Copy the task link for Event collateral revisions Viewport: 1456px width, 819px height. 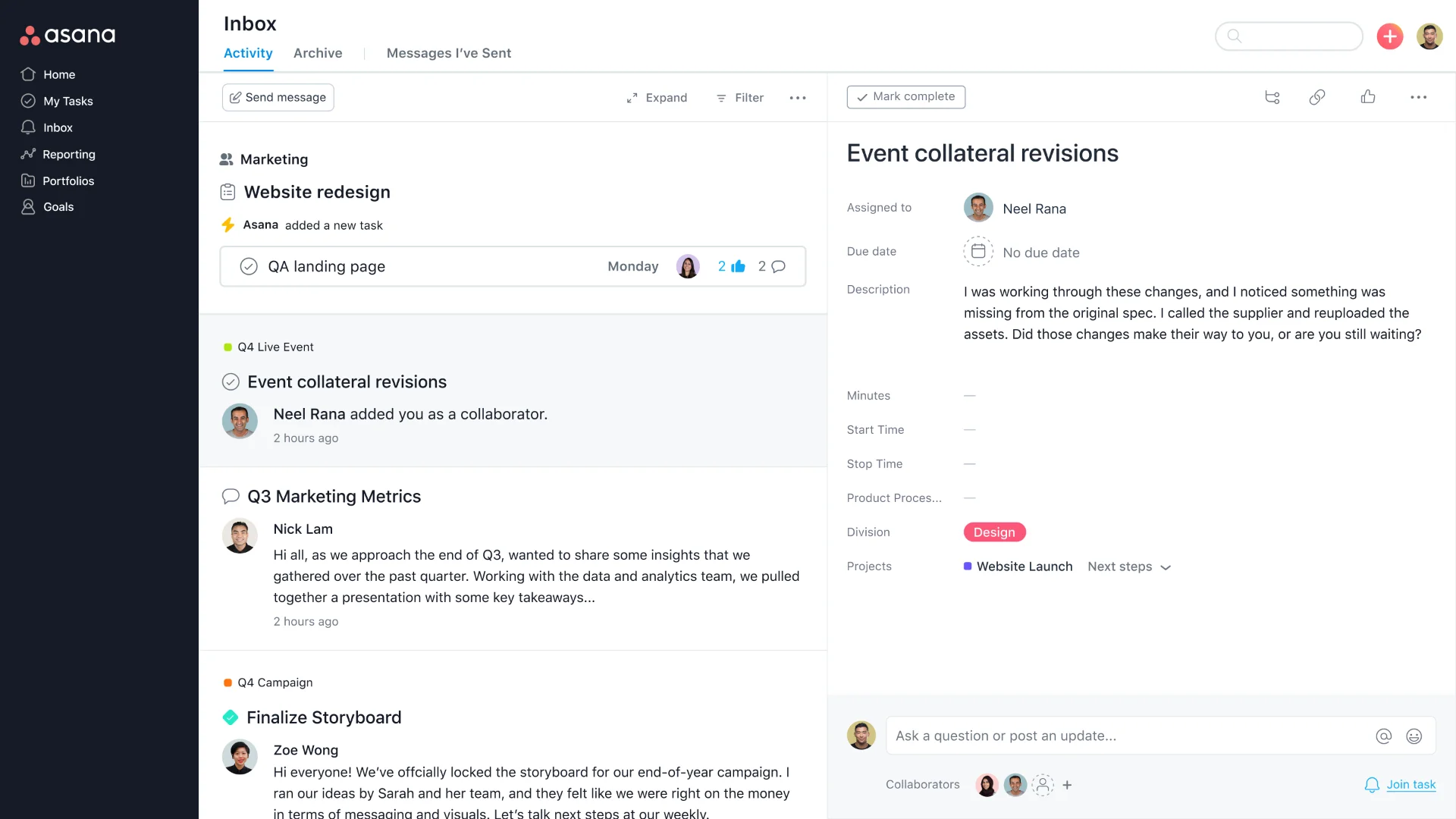pyautogui.click(x=1317, y=97)
